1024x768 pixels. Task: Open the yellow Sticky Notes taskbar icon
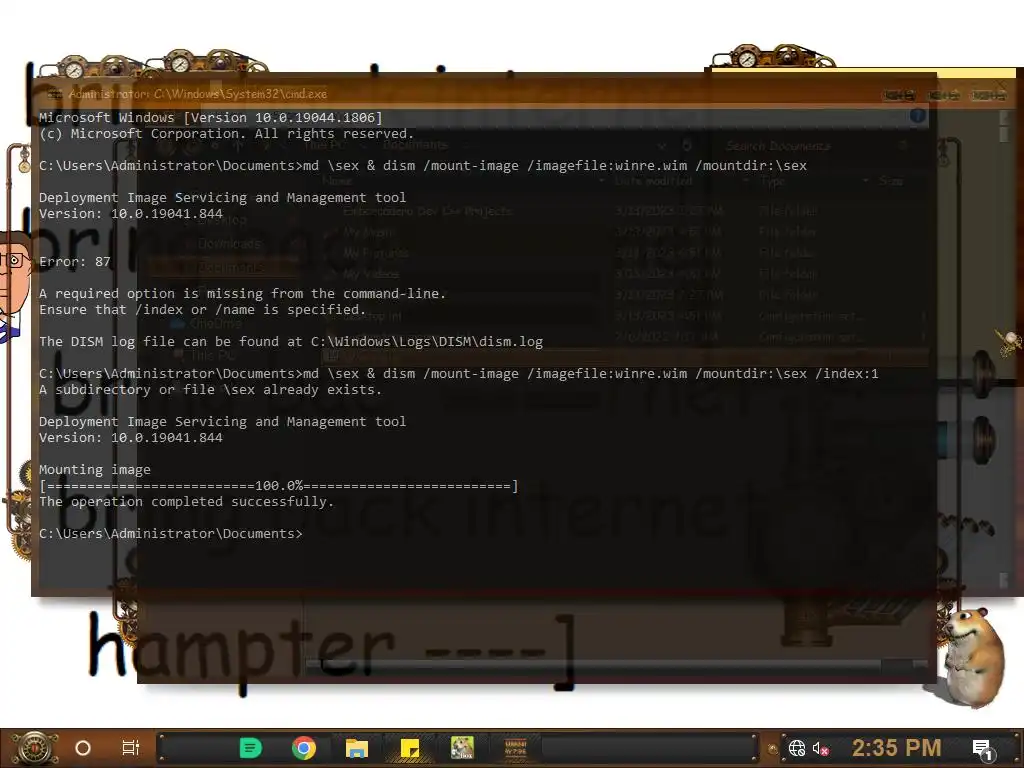[x=409, y=748]
